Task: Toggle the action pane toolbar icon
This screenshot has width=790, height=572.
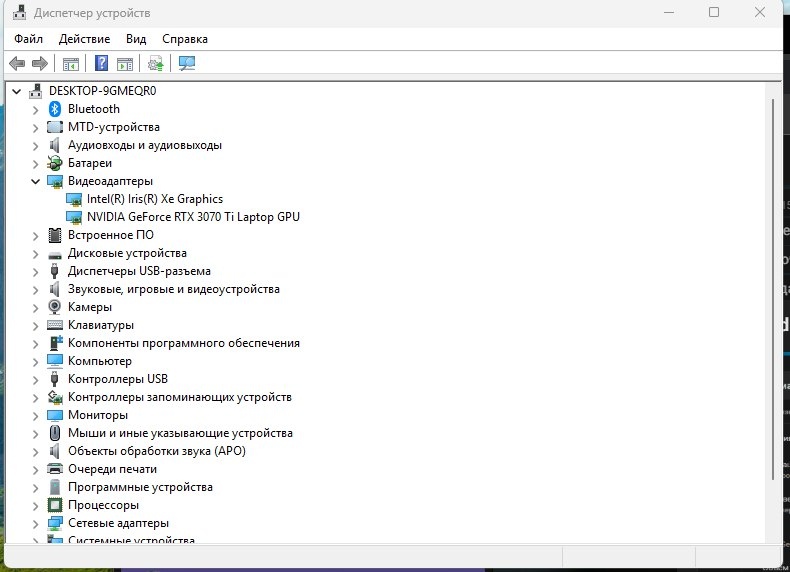Action: 124,64
